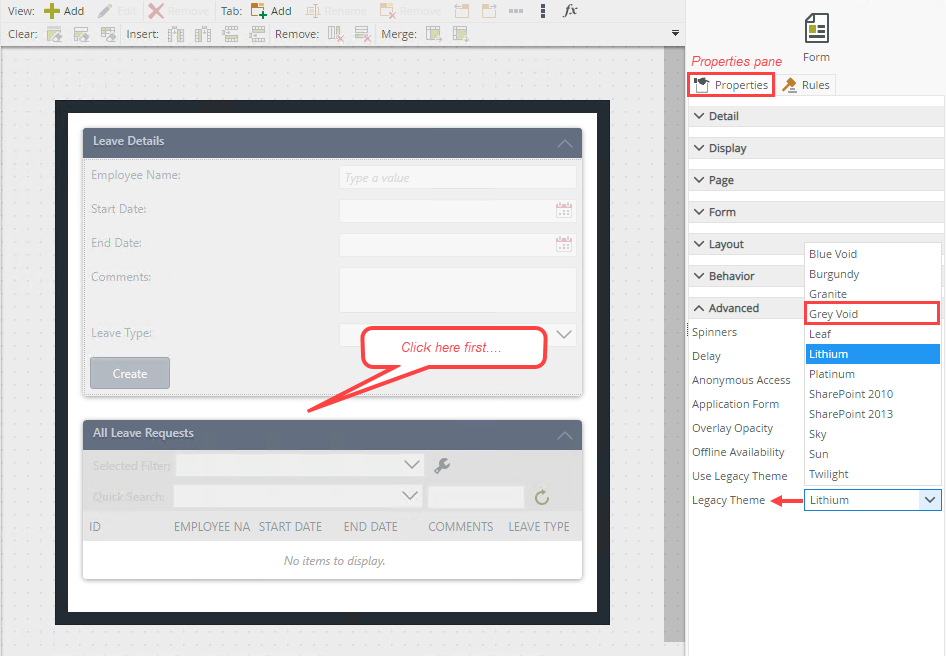Open the Leave Type dropdown
Image resolution: width=946 pixels, height=656 pixels.
click(x=563, y=334)
